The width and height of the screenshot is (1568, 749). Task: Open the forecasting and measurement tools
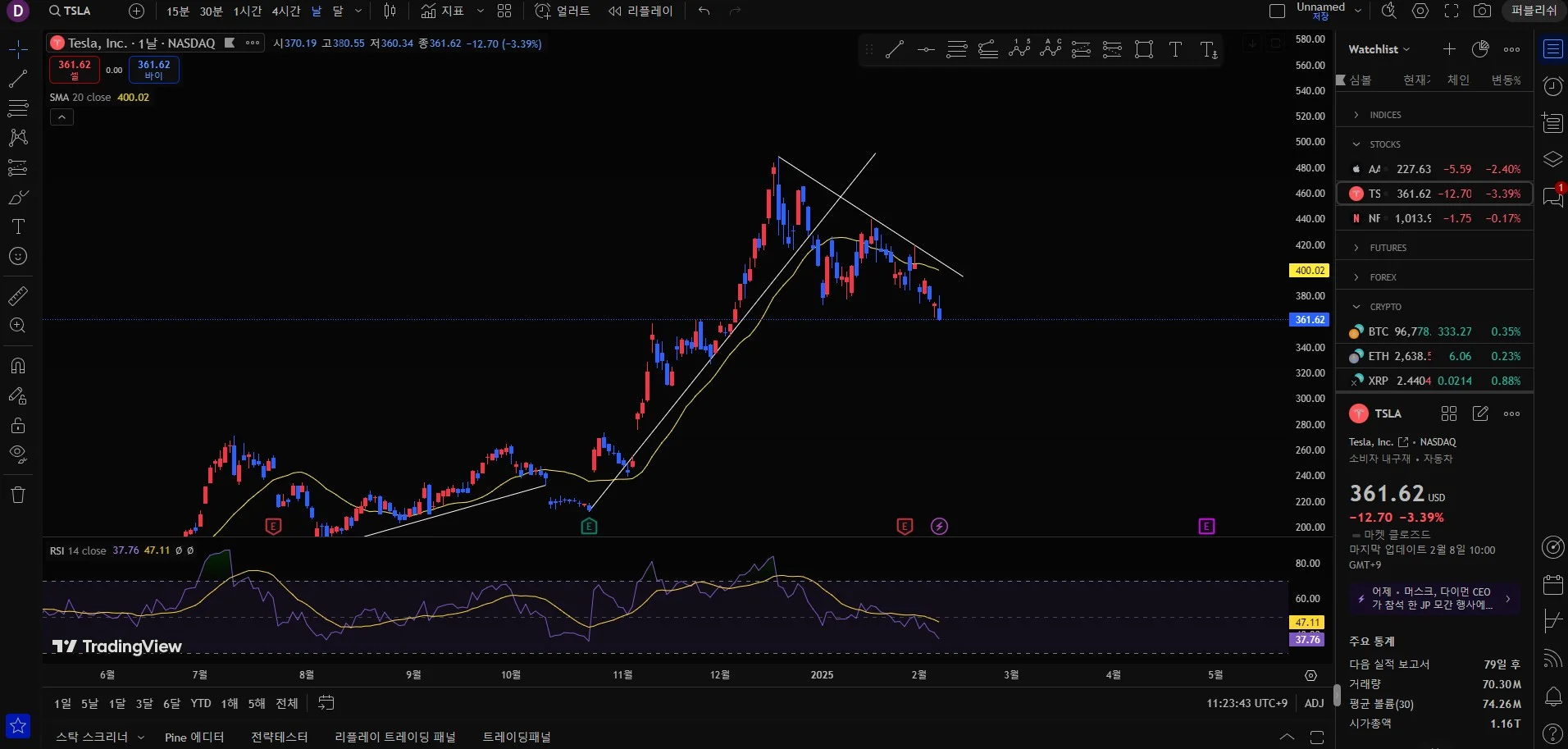click(18, 167)
